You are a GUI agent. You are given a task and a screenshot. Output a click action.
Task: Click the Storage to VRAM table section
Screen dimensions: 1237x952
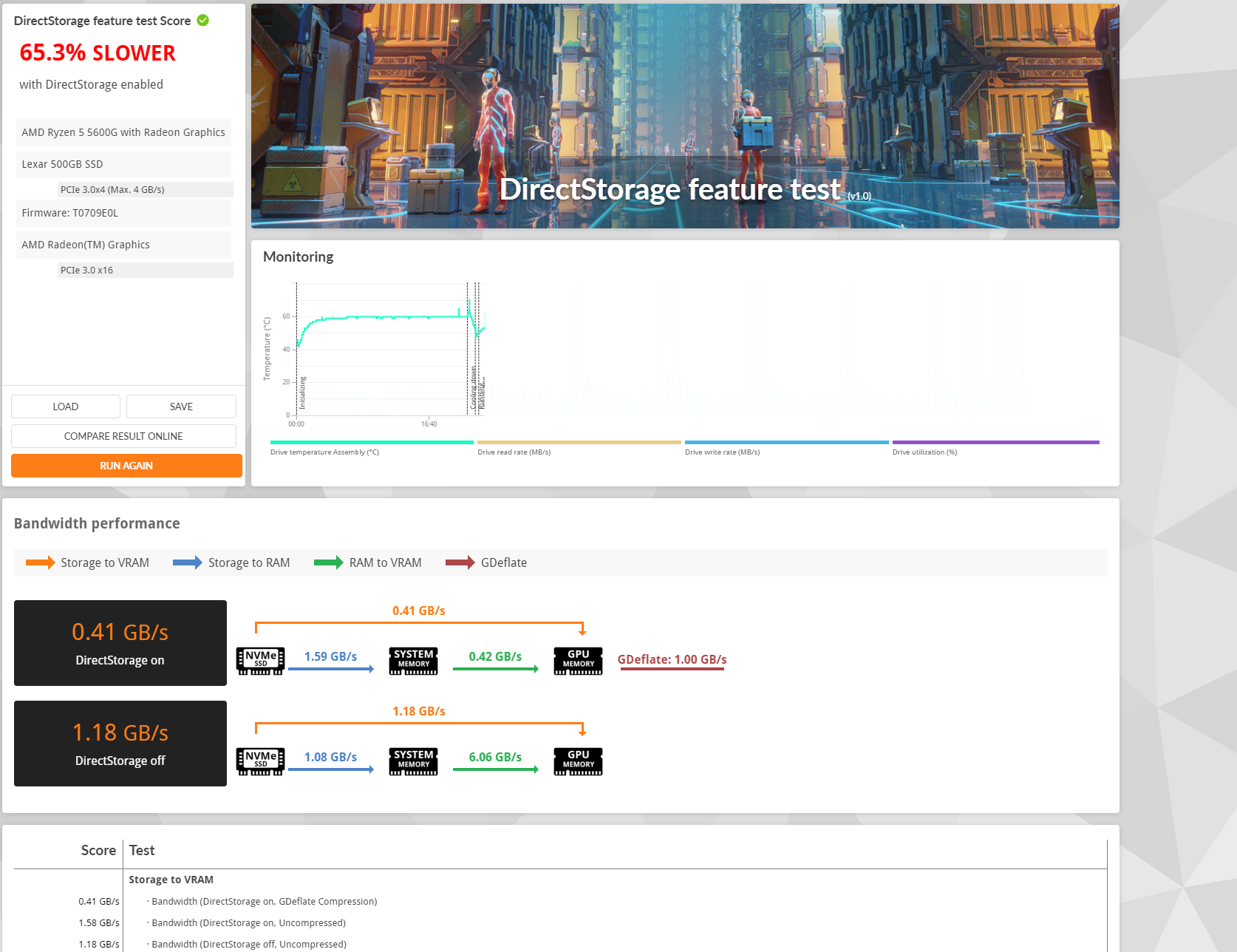coord(171,880)
